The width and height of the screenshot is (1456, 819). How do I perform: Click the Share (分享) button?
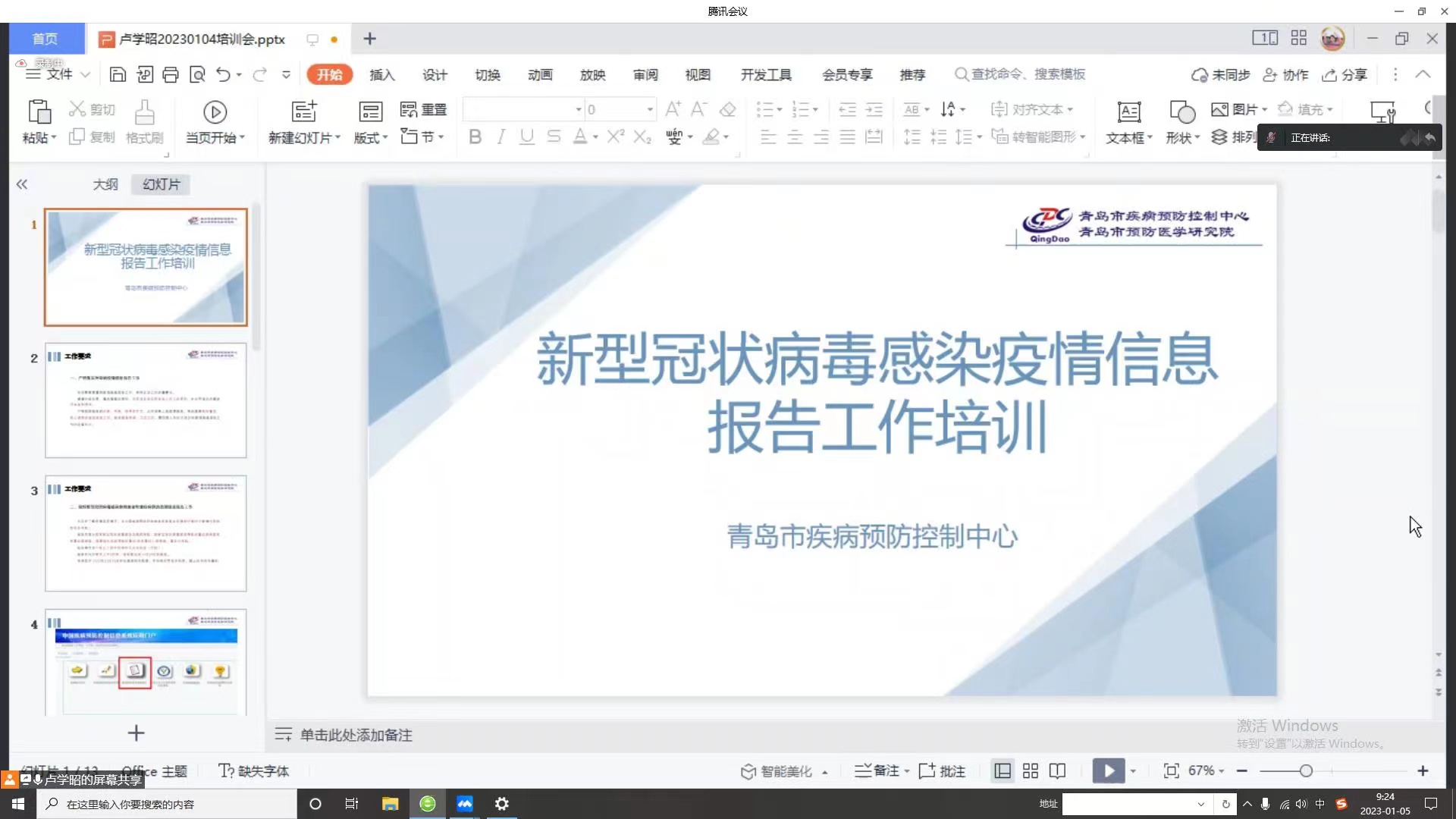pos(1345,74)
